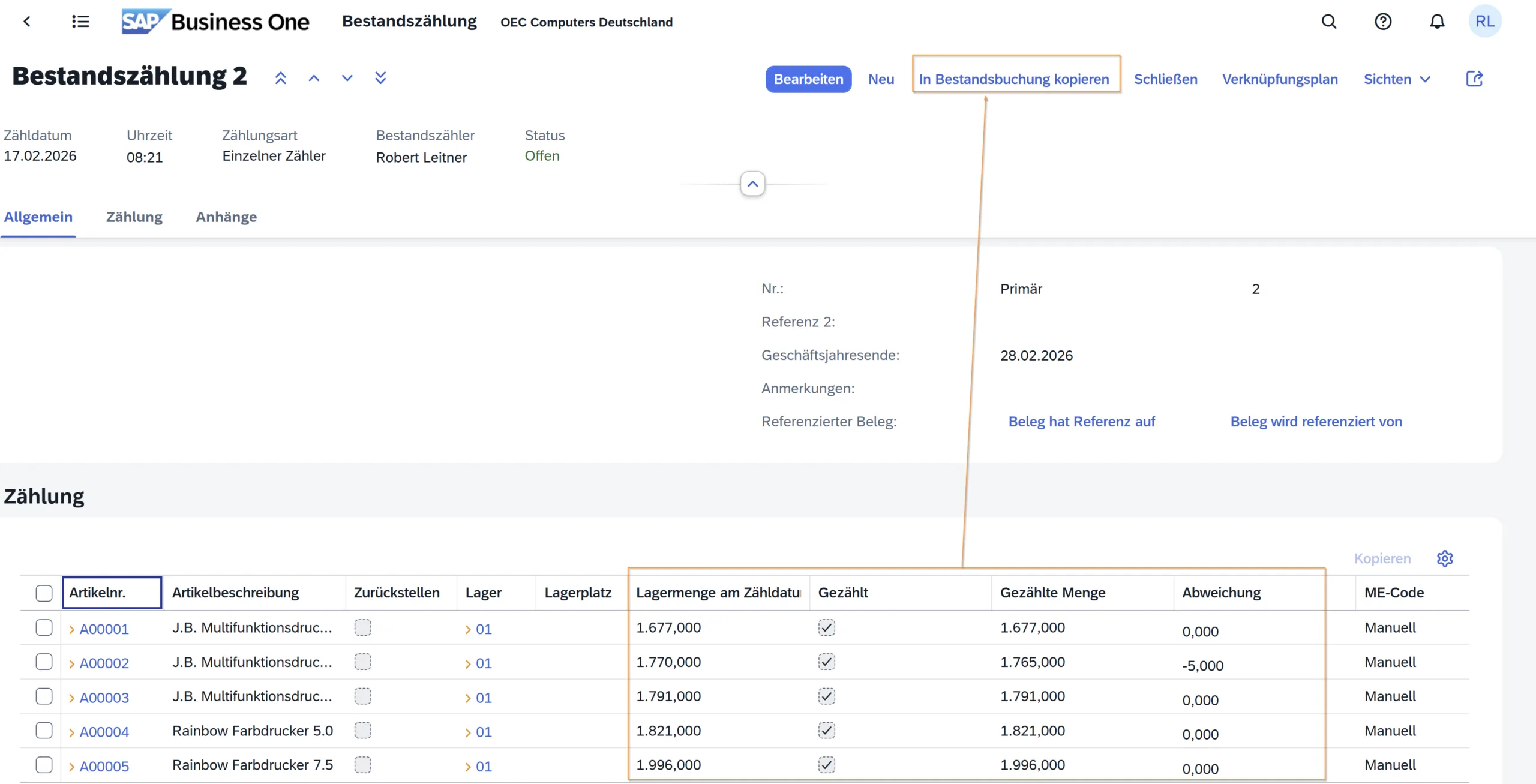Open the search magnifier icon
This screenshot has height=784, width=1536.
(x=1329, y=22)
